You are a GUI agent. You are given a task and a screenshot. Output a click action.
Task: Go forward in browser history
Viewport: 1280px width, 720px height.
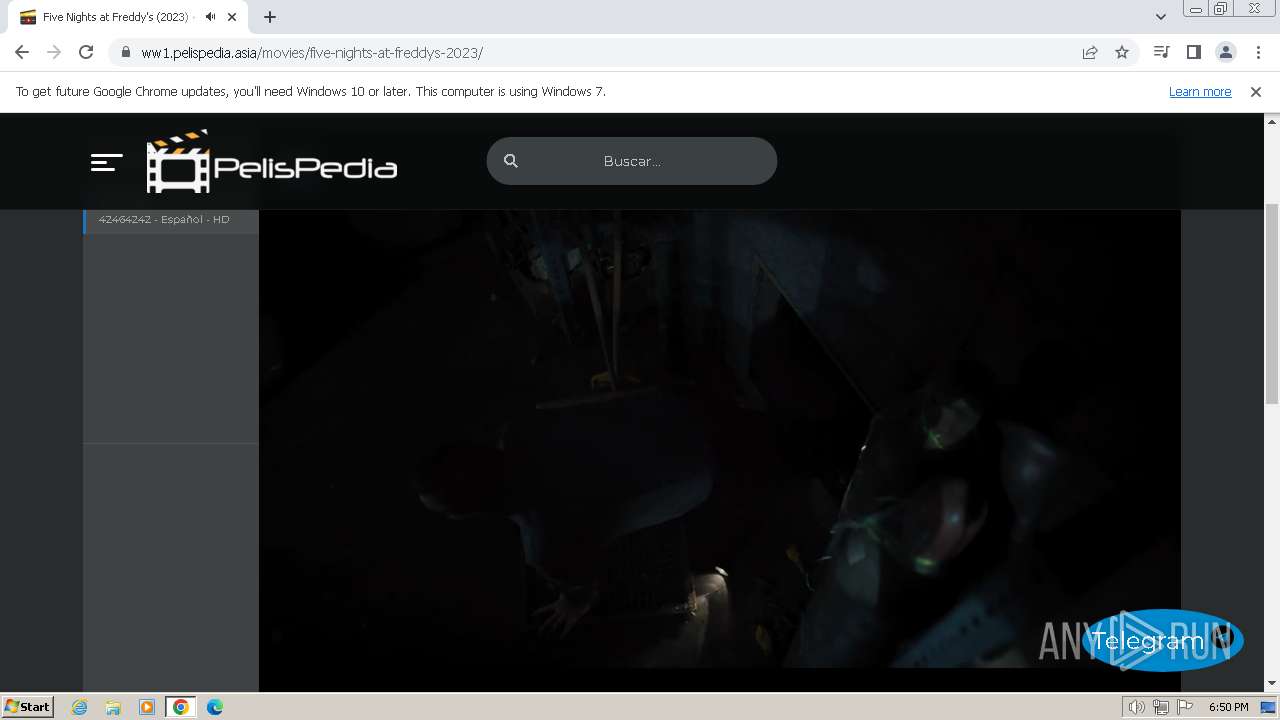[54, 52]
